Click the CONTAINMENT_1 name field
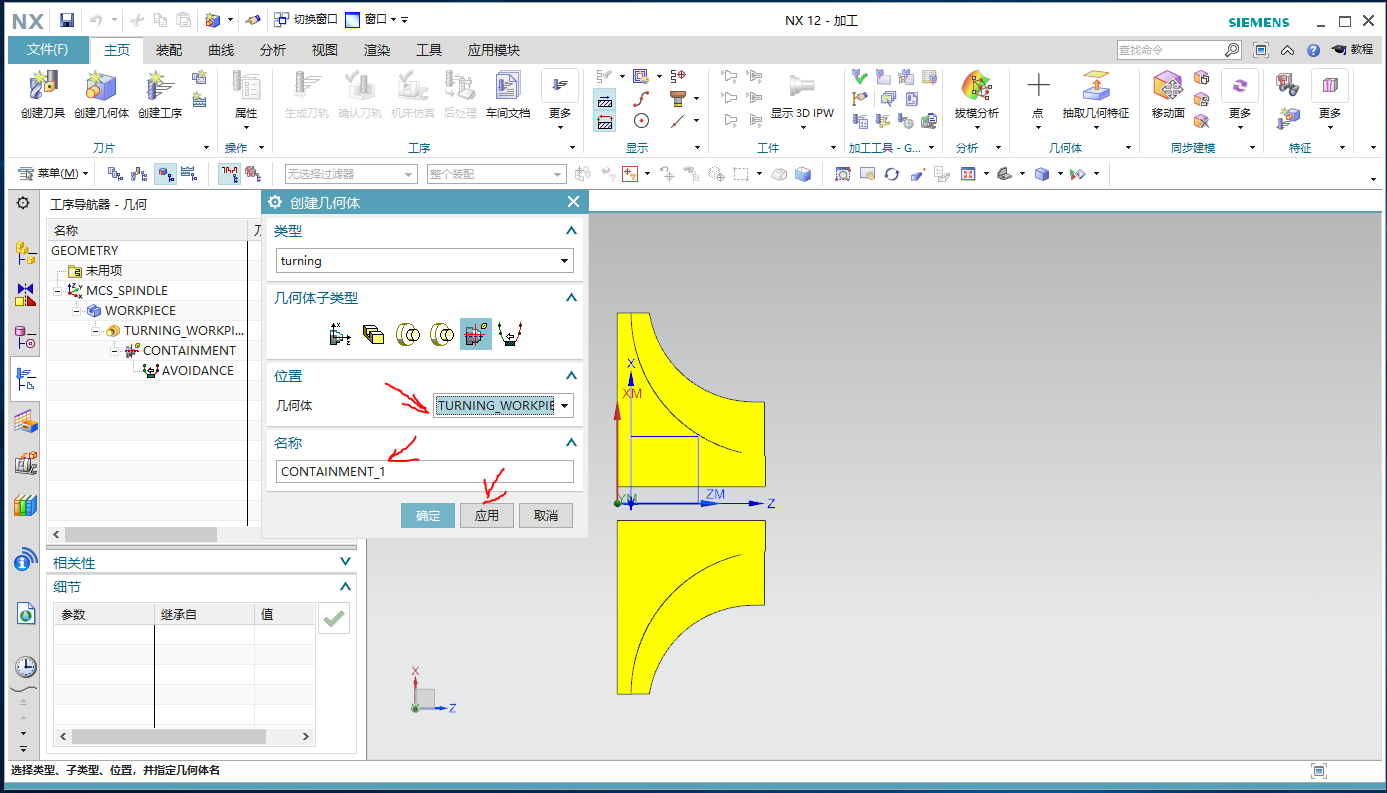 pos(425,472)
